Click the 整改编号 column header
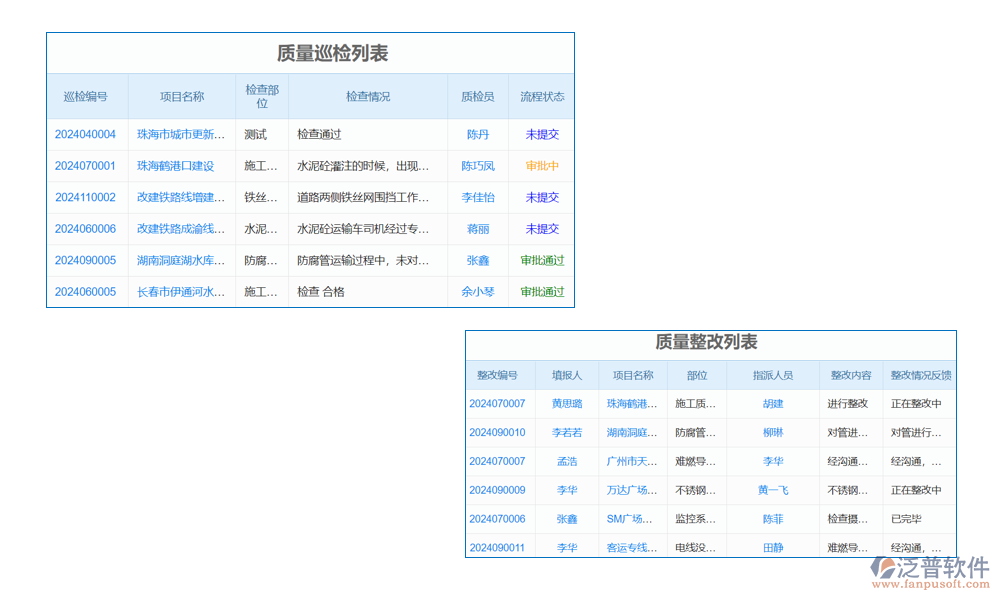This screenshot has height=600, width=1000. click(x=497, y=375)
